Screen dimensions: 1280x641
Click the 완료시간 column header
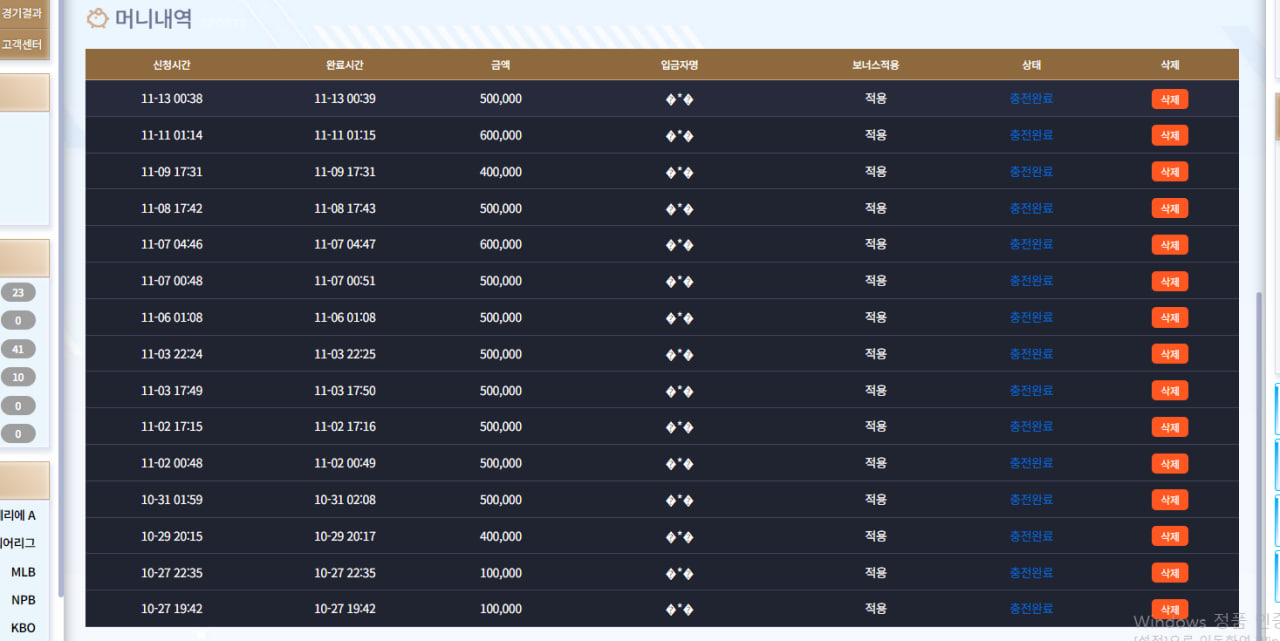click(345, 65)
